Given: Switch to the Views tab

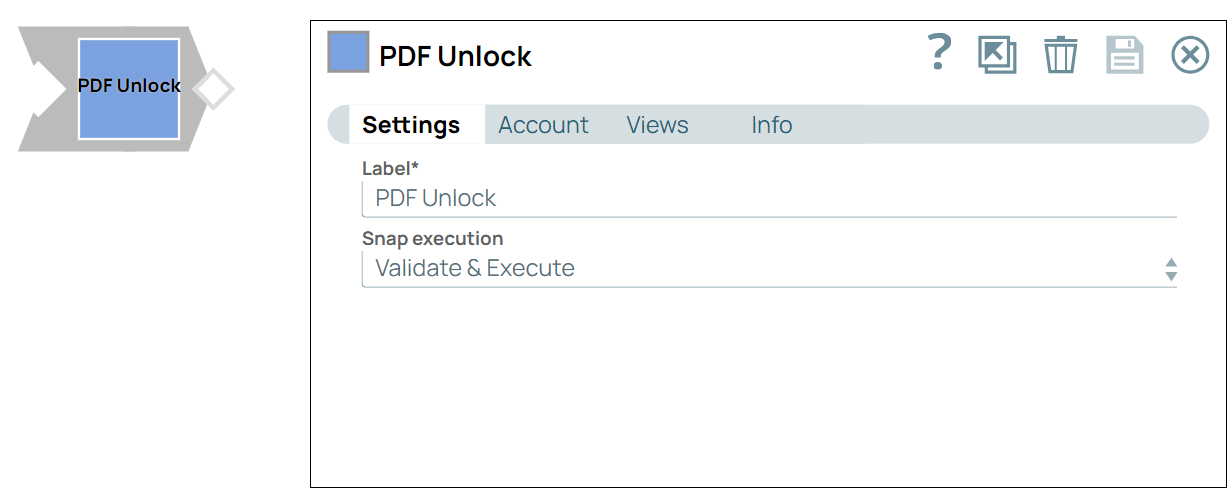Looking at the screenshot, I should (657, 125).
